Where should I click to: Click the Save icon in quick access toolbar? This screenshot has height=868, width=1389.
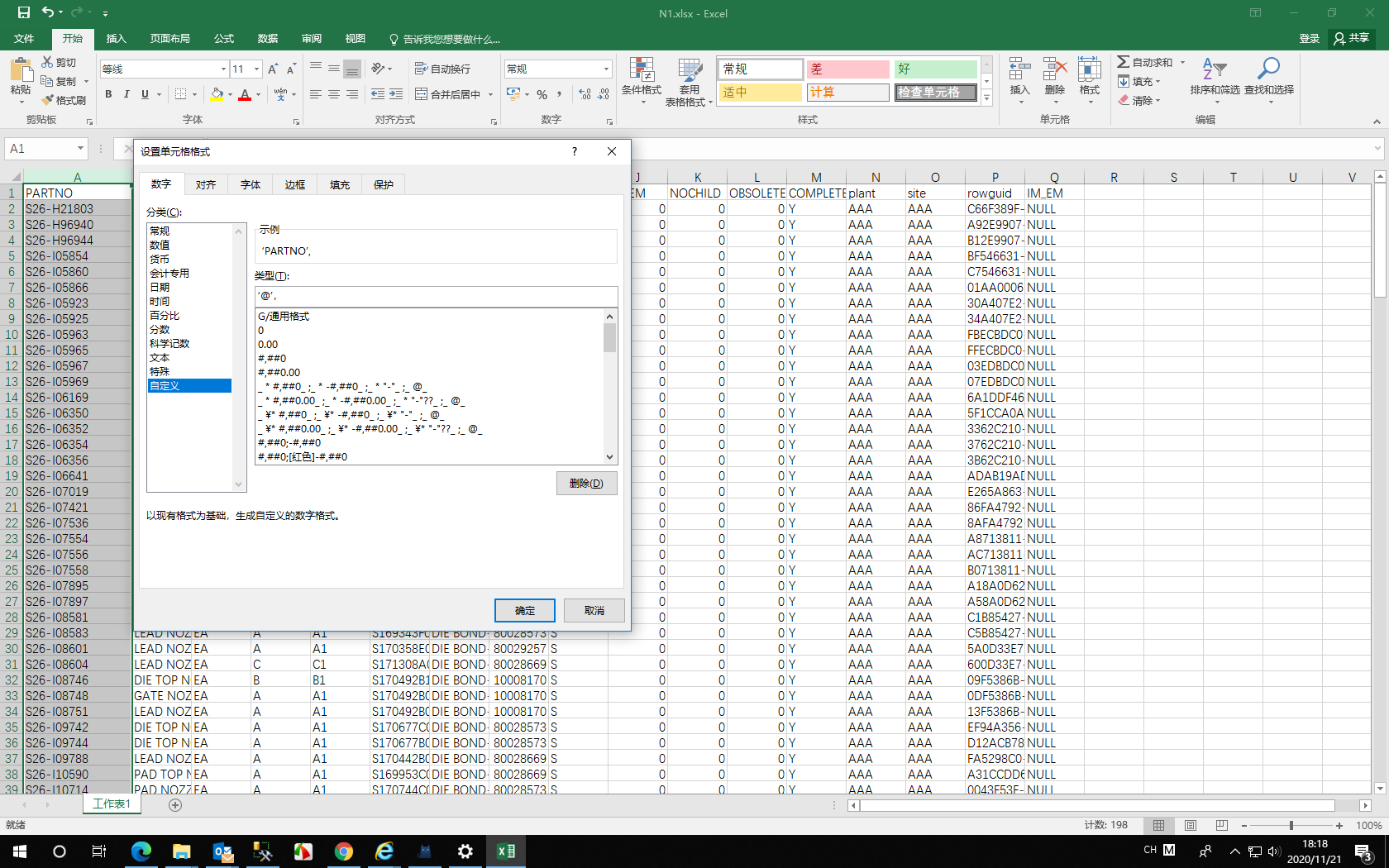point(23,12)
